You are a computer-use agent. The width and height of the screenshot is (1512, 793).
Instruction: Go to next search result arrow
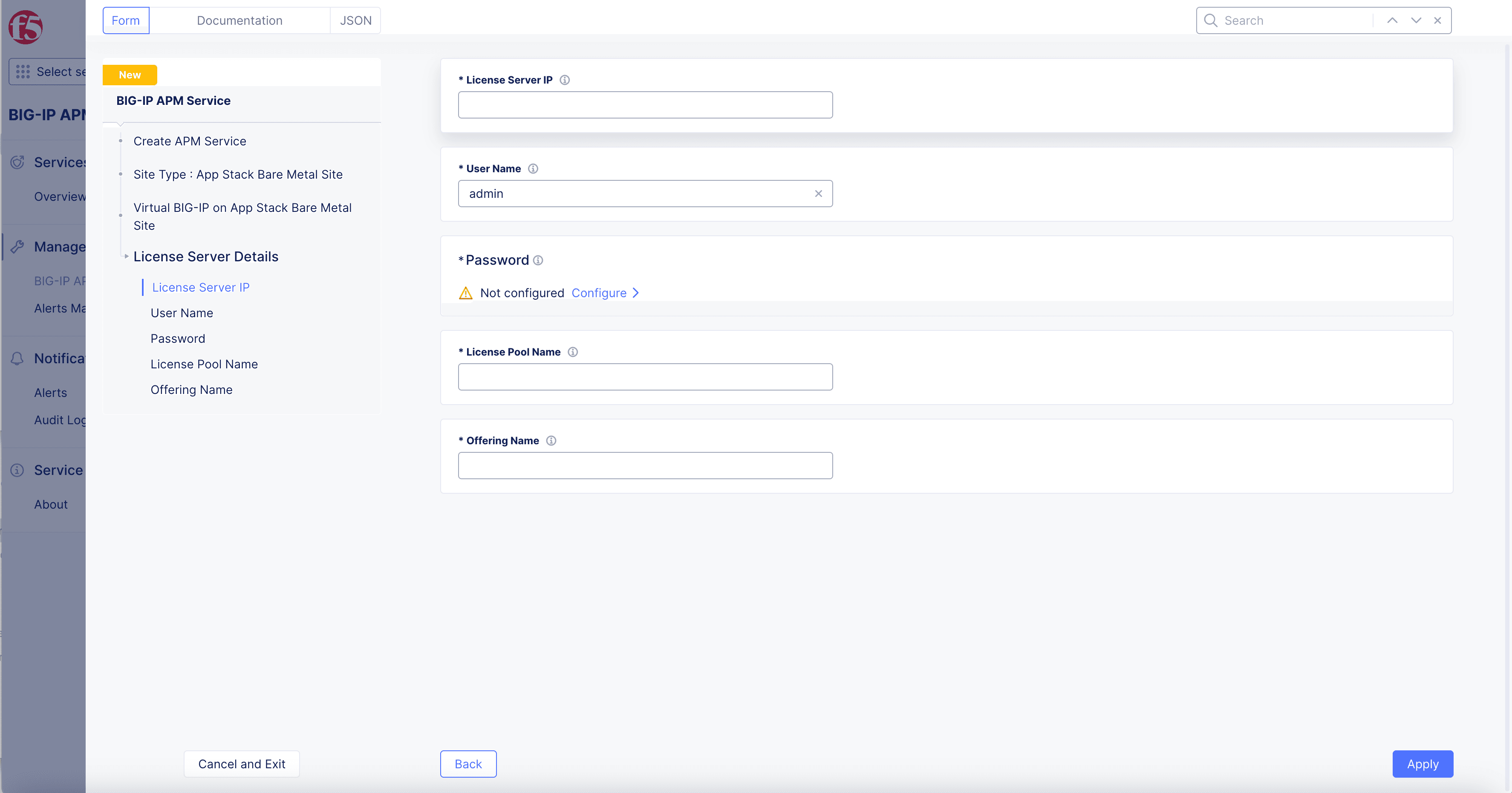point(1416,20)
